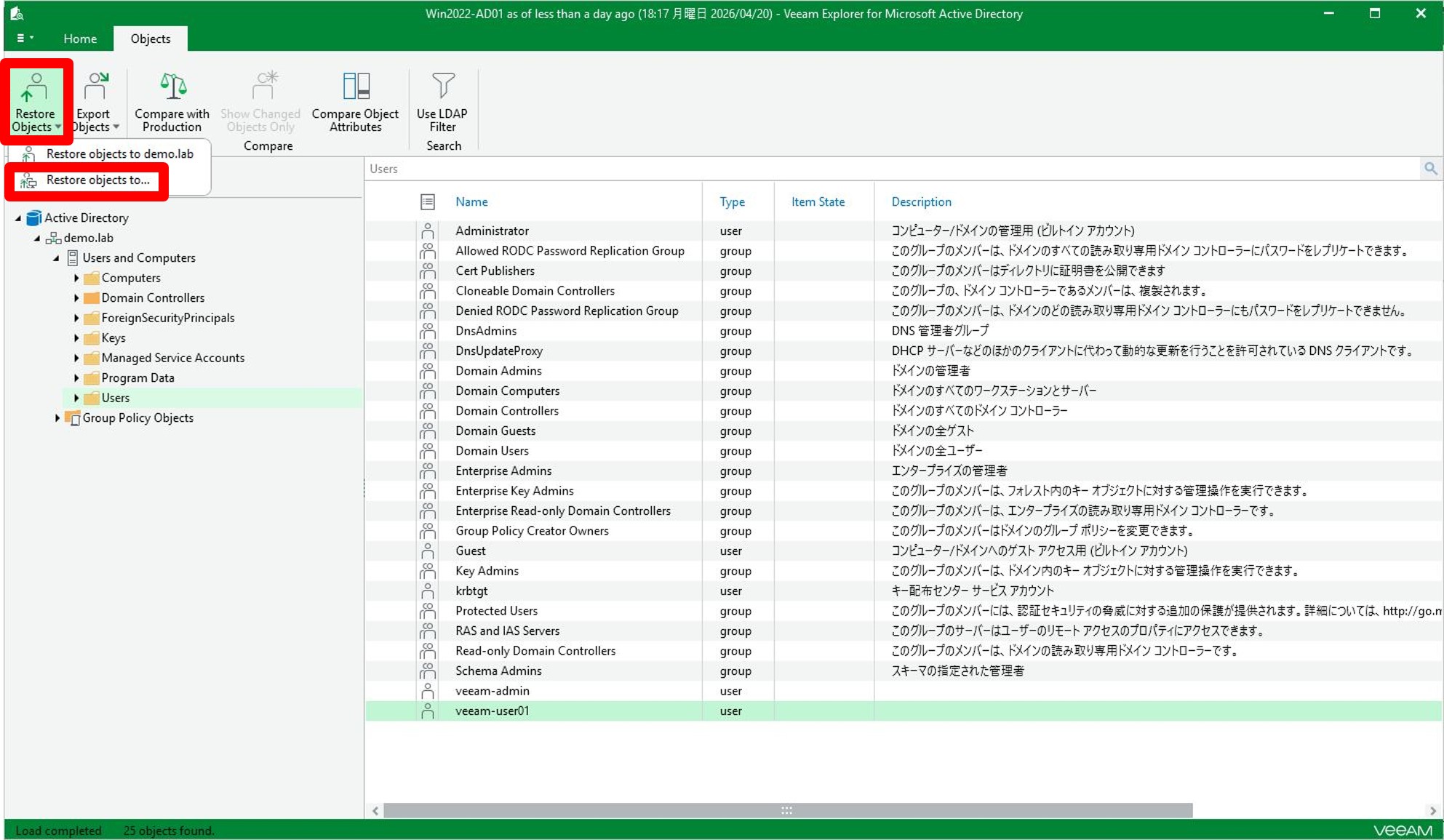
Task: Expand the Computers folder node
Action: pyautogui.click(x=76, y=278)
